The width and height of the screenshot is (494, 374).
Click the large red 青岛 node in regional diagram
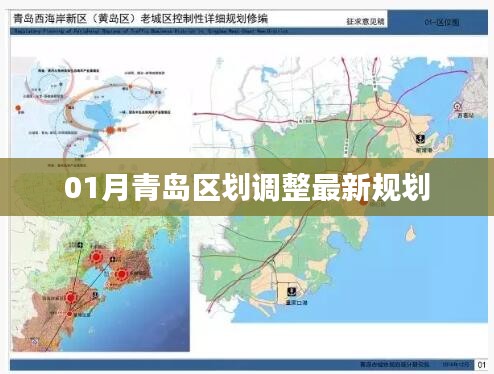(111, 130)
